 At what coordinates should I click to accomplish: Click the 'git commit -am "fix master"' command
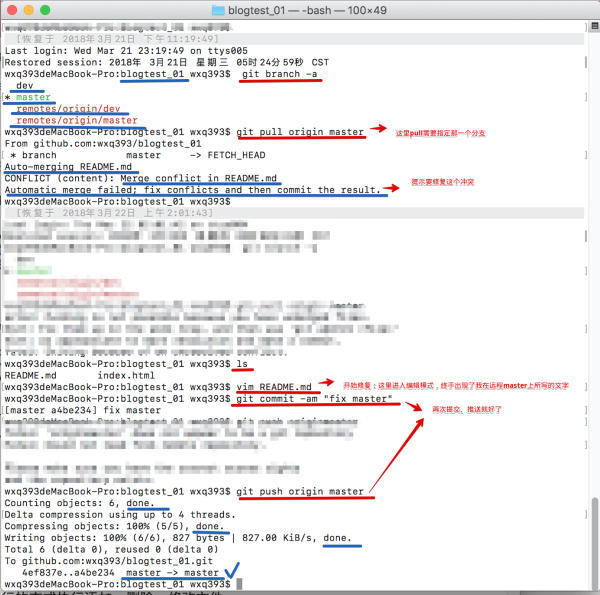(314, 399)
